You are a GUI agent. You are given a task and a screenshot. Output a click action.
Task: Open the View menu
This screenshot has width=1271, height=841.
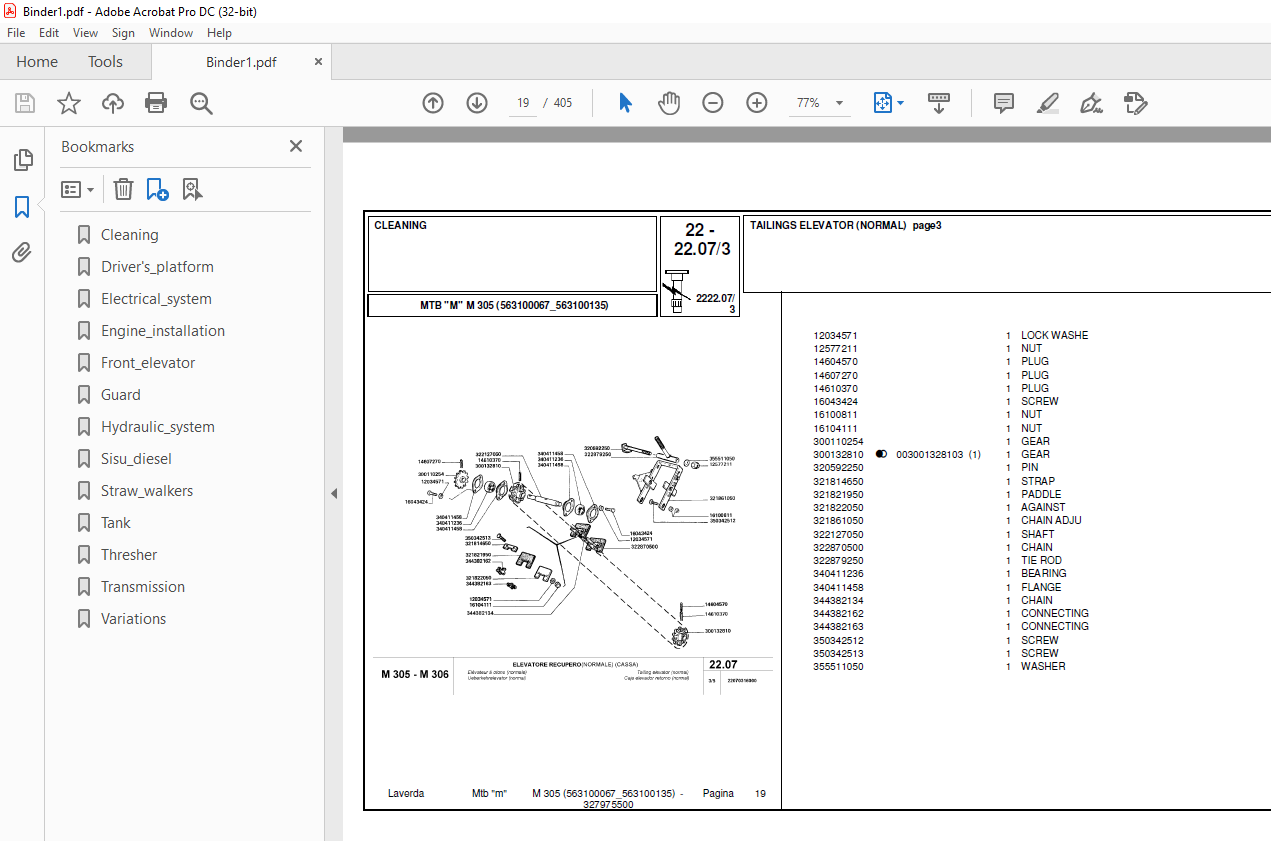pyautogui.click(x=86, y=33)
